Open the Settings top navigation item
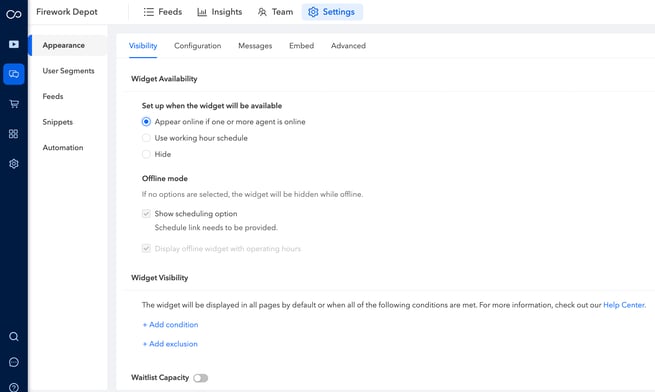This screenshot has height=392, width=655. (x=332, y=12)
